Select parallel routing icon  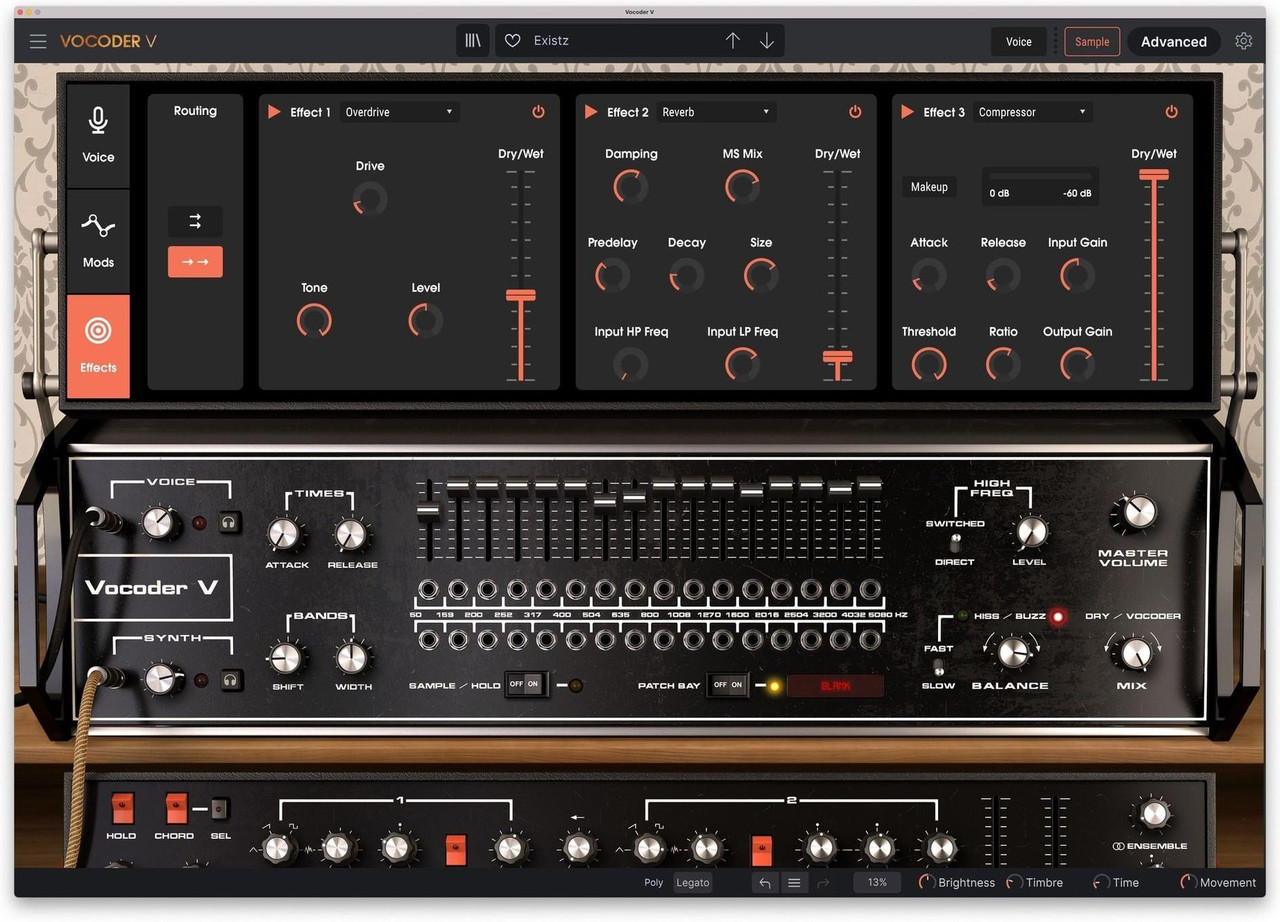195,221
